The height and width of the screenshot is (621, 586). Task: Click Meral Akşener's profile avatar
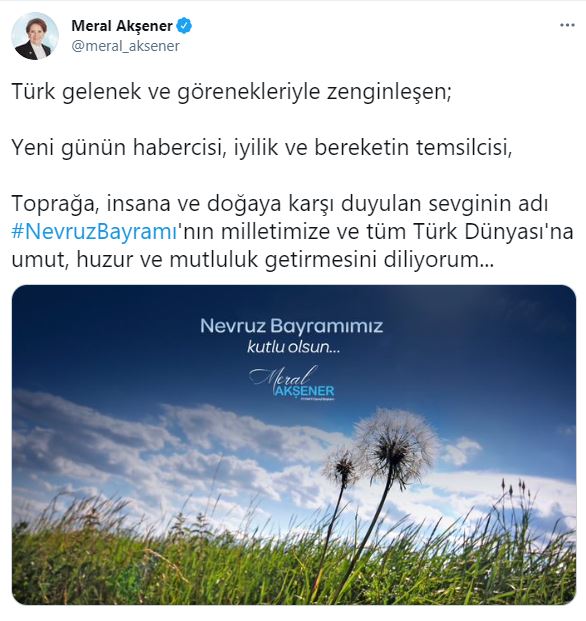pos(35,36)
